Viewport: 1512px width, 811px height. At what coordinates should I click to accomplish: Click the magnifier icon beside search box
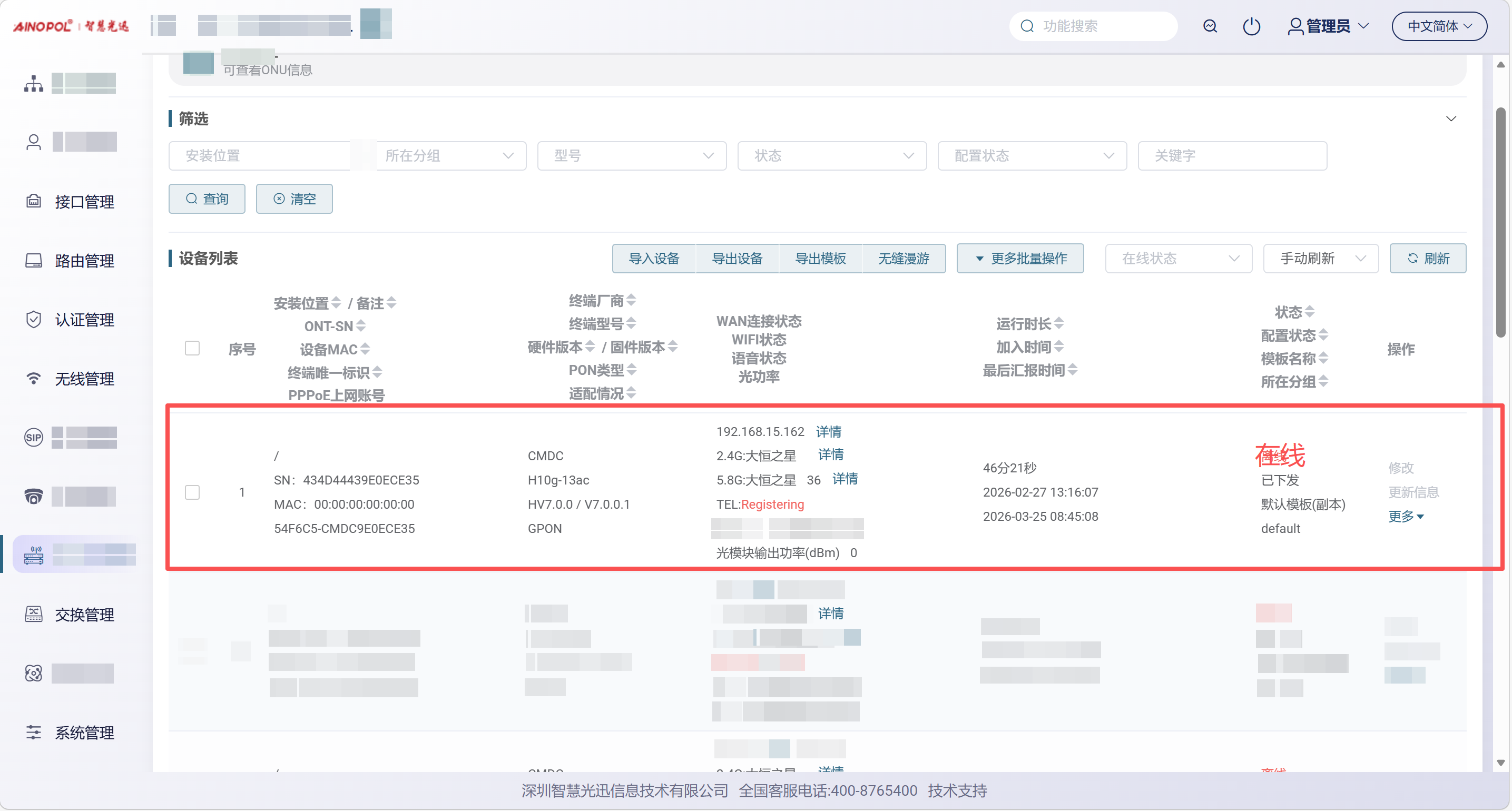coord(1210,26)
